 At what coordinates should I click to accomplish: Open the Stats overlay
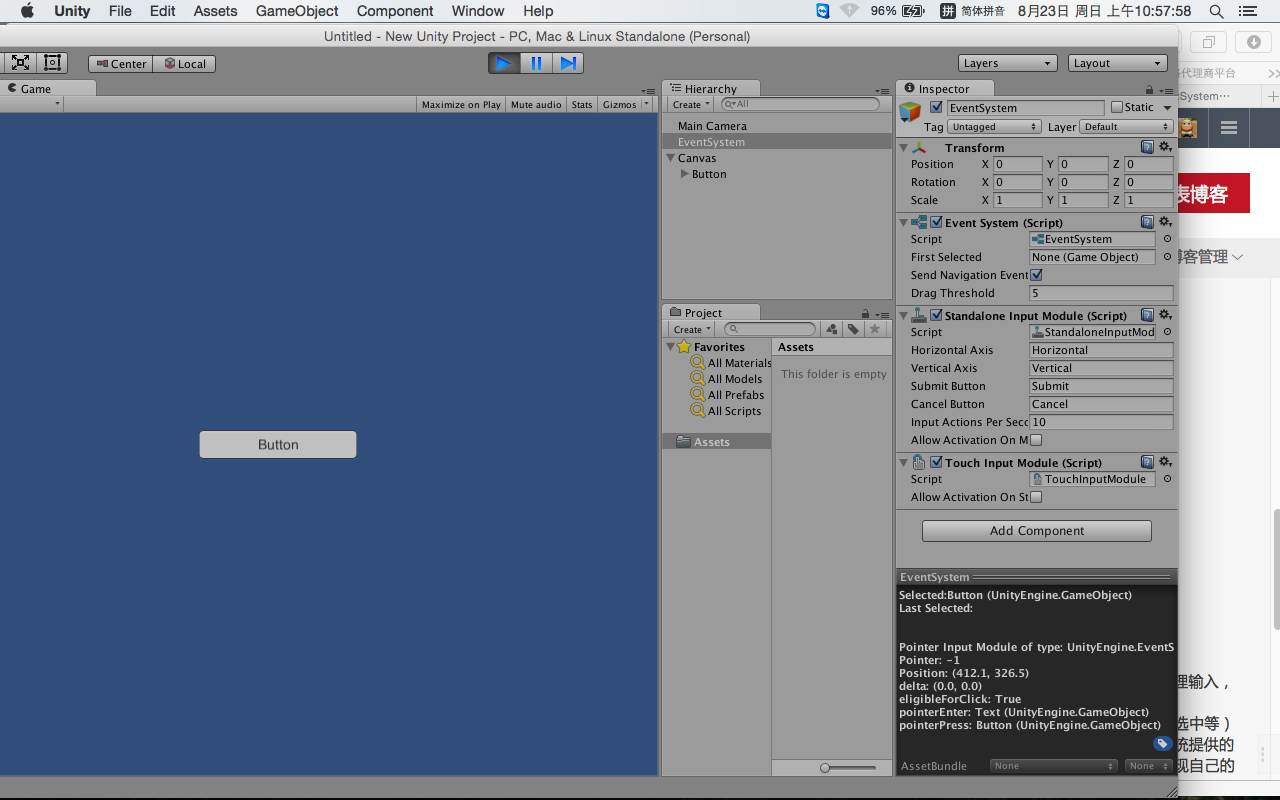(x=582, y=104)
